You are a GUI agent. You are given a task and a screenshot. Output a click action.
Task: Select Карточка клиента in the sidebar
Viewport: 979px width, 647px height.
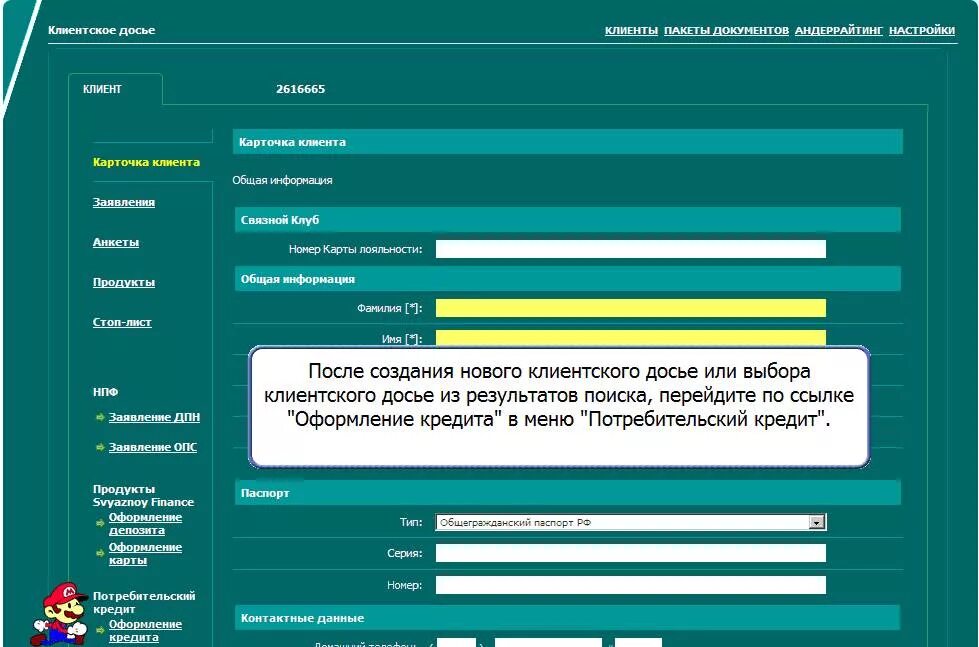(x=146, y=162)
